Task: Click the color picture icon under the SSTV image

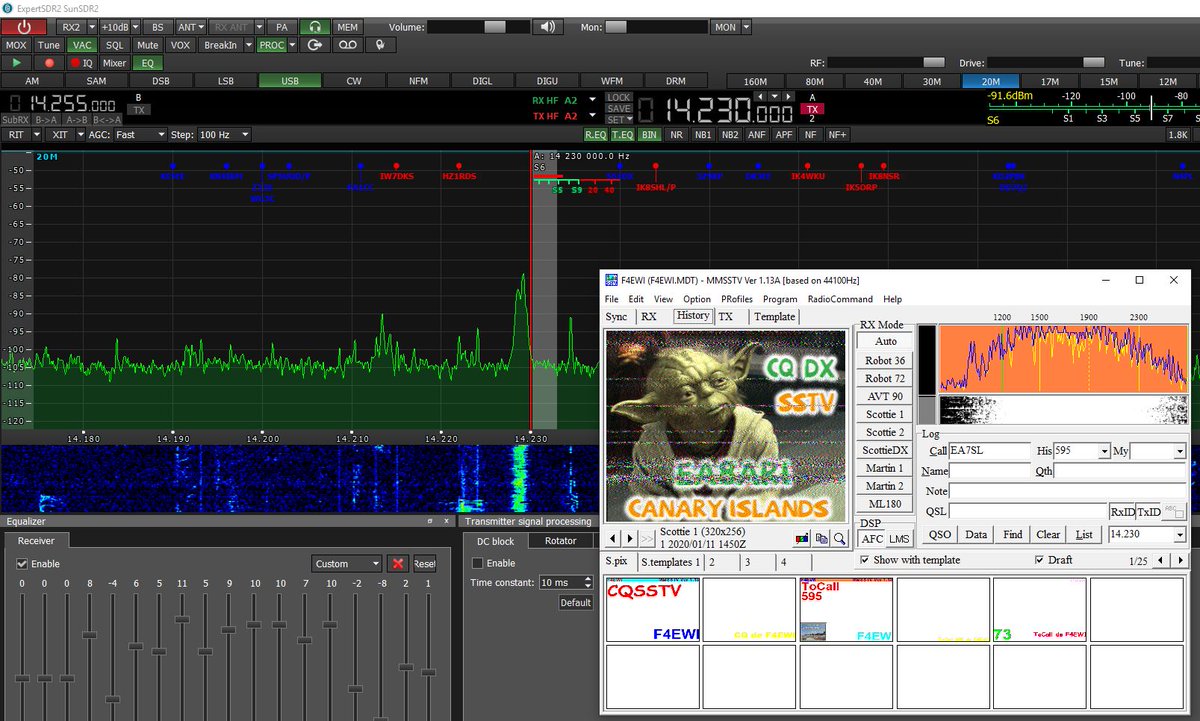Action: 803,538
